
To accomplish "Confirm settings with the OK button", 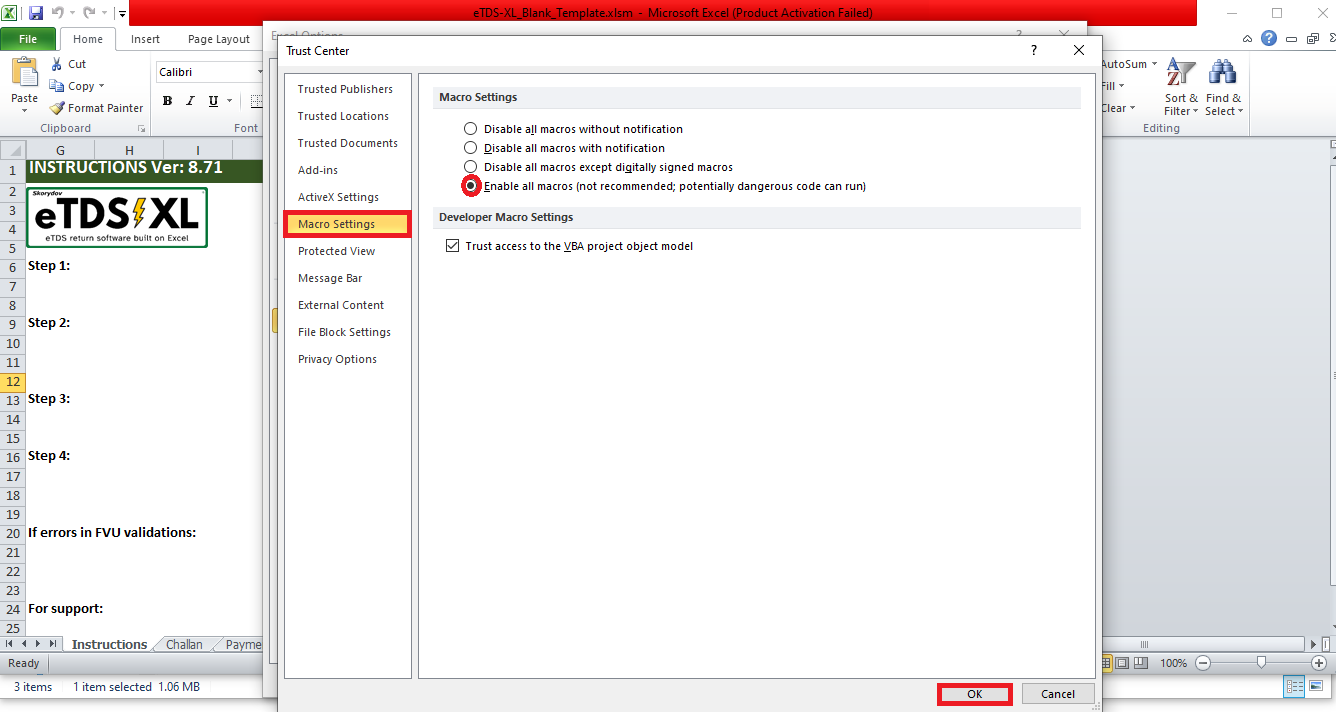I will (973, 693).
